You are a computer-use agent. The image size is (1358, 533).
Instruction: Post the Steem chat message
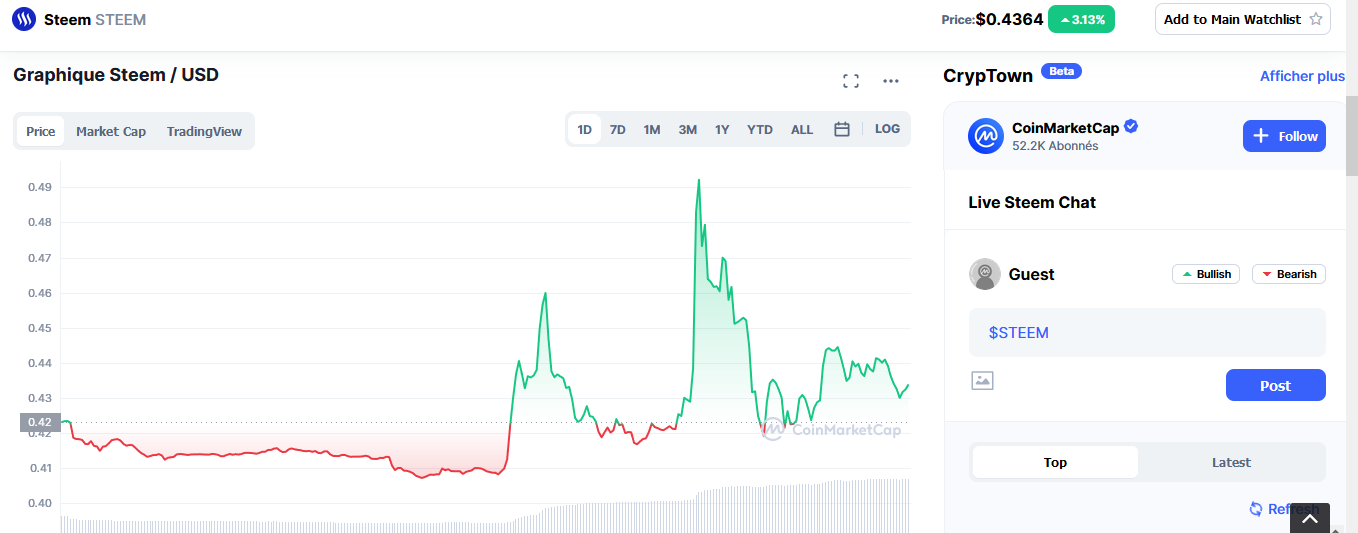[1276, 385]
